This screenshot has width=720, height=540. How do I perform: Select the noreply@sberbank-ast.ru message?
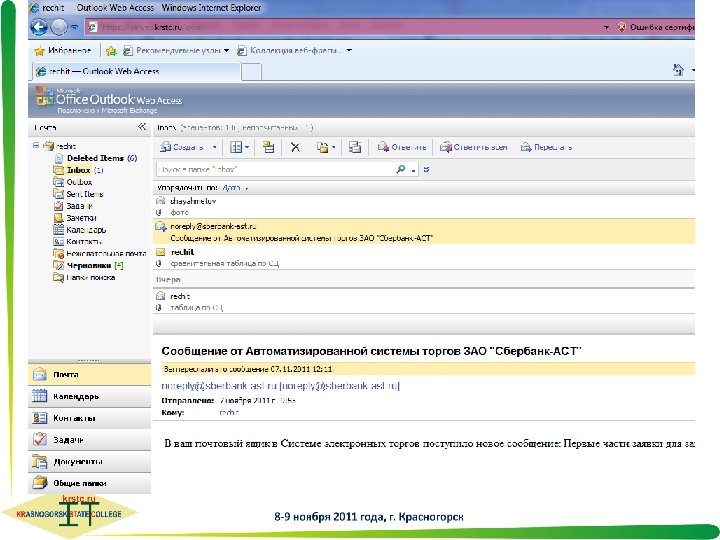tap(423, 231)
